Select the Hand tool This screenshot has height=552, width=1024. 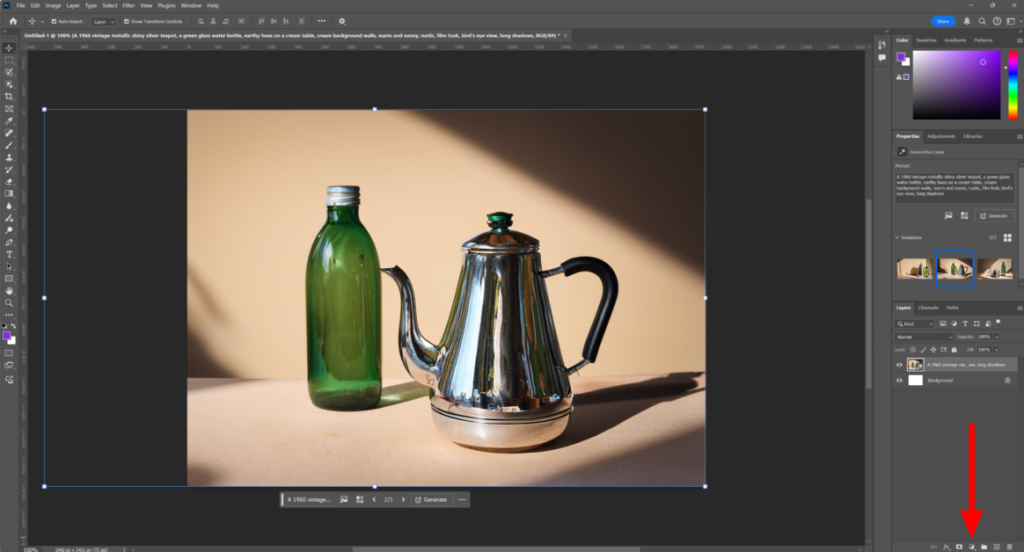9,291
